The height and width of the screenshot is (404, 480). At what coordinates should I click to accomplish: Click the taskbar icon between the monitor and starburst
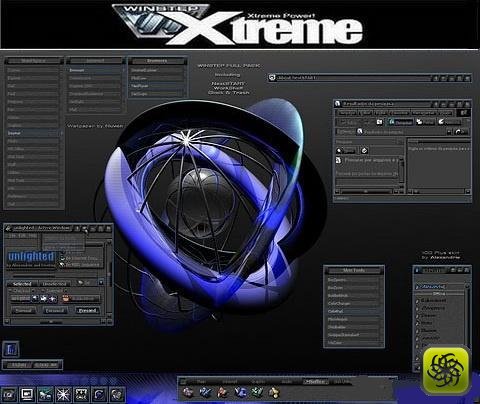point(45,394)
